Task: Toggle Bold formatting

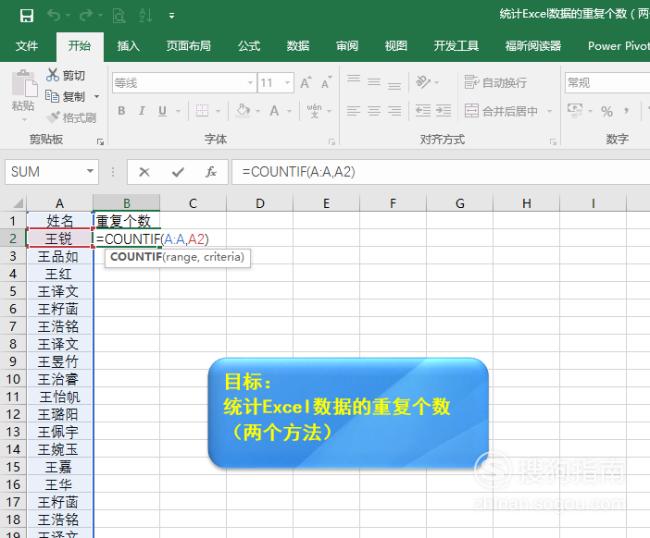Action: (121, 111)
